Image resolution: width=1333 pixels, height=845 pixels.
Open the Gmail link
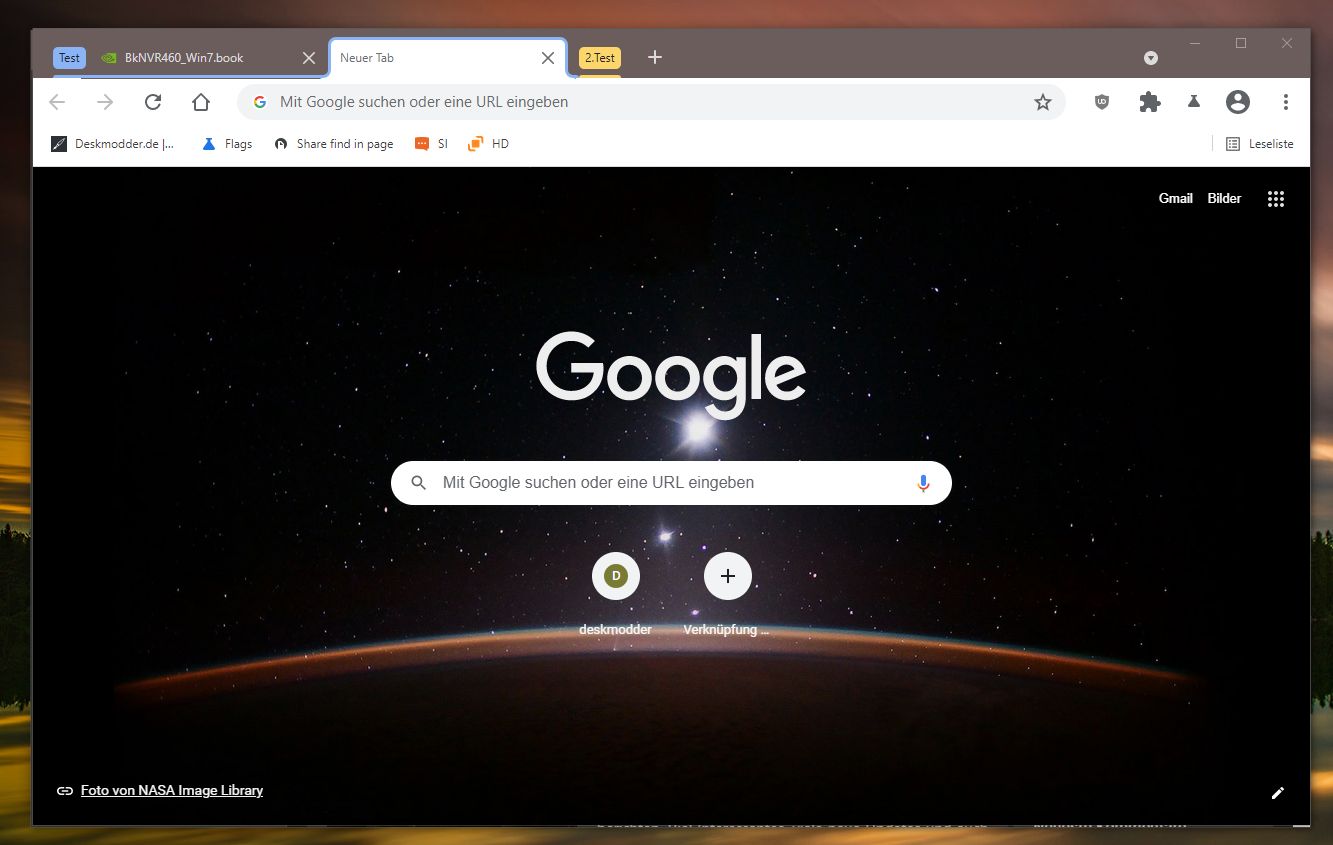click(x=1176, y=199)
